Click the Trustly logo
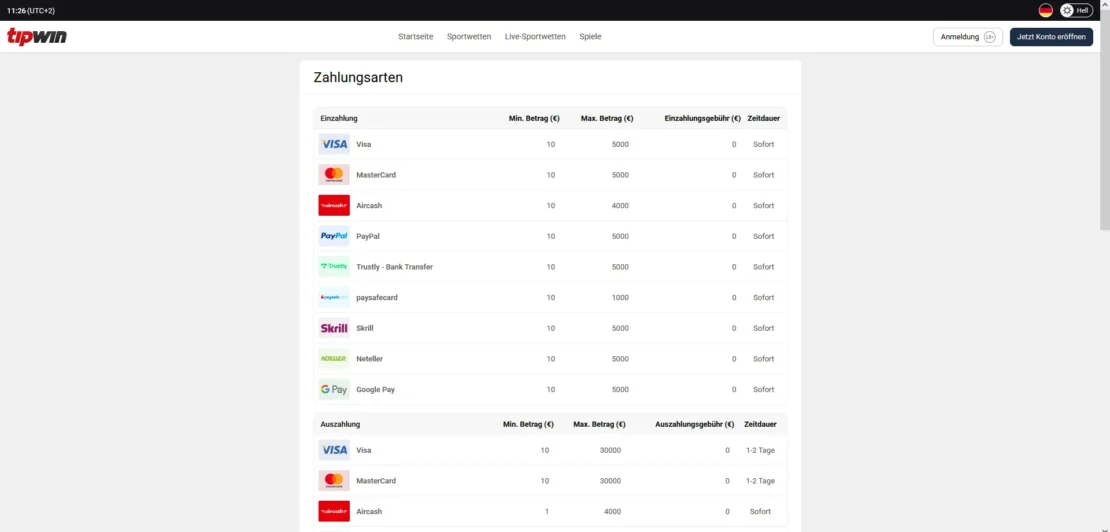Image resolution: width=1110 pixels, height=532 pixels. (x=334, y=267)
